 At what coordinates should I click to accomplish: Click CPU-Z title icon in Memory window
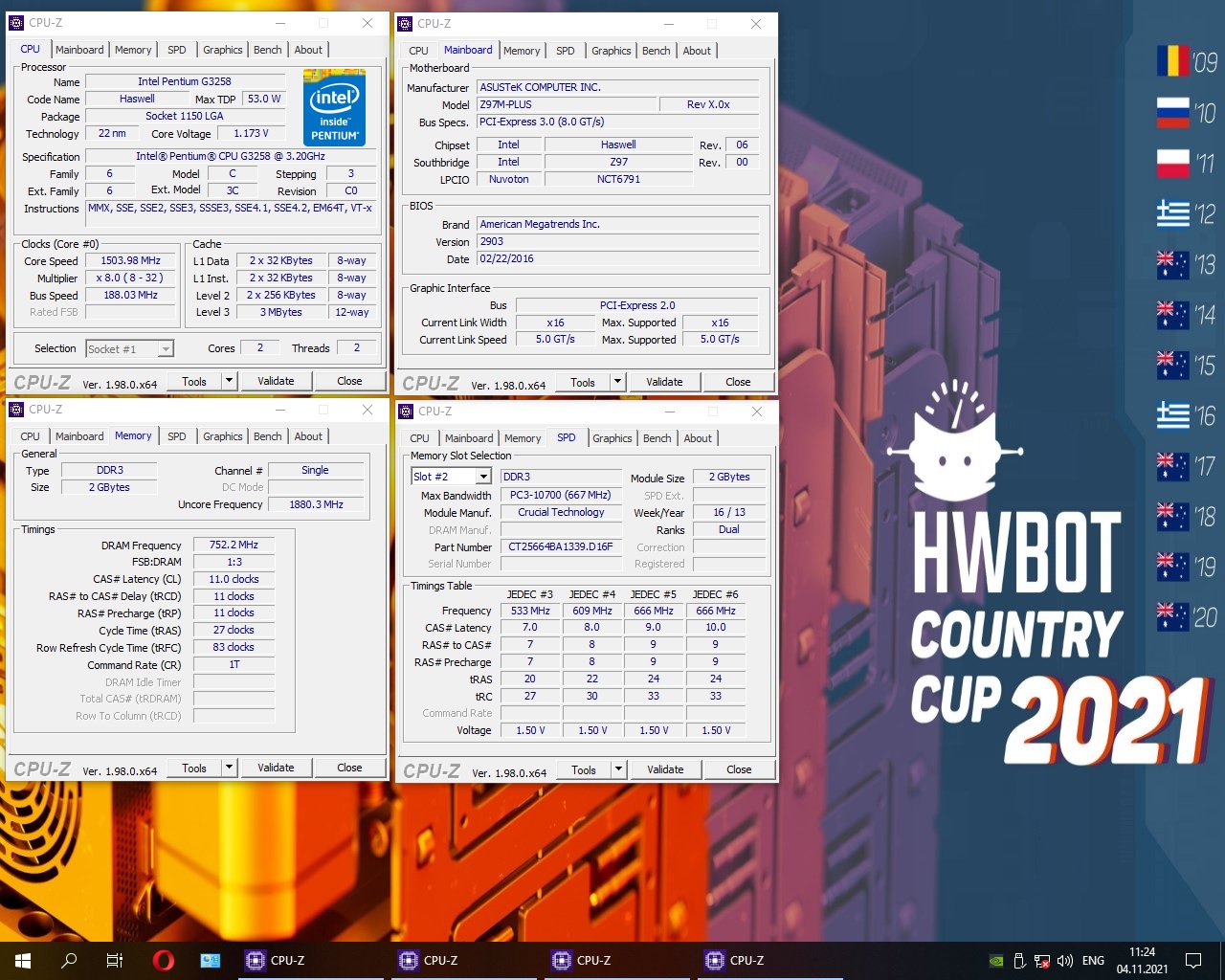tap(16, 410)
